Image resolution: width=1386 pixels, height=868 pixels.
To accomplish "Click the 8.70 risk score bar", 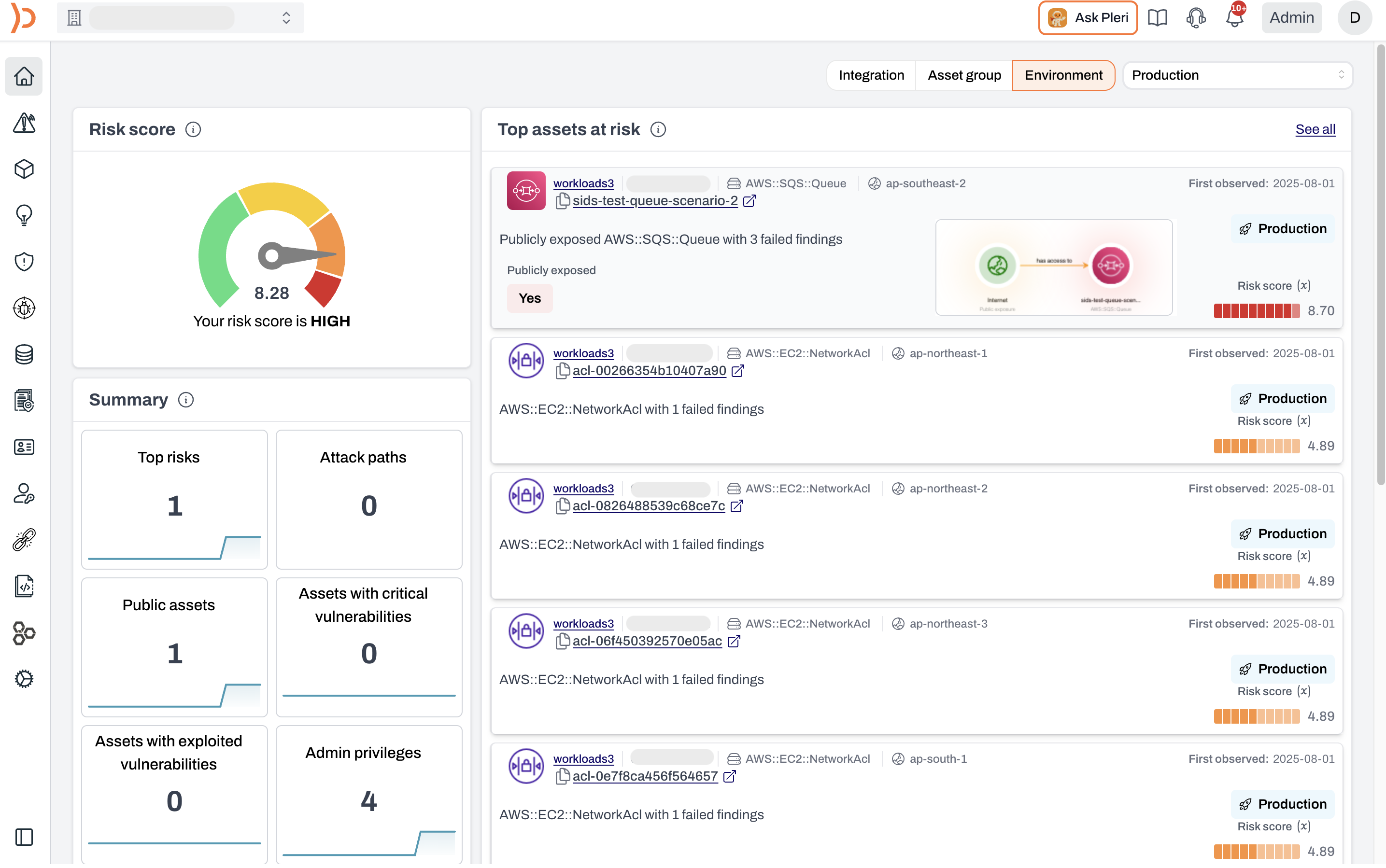I will pyautogui.click(x=1258, y=310).
